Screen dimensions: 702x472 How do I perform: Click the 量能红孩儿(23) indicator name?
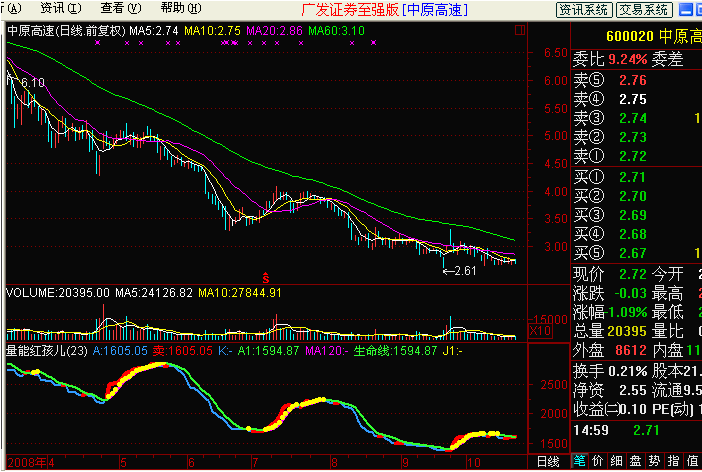47,351
